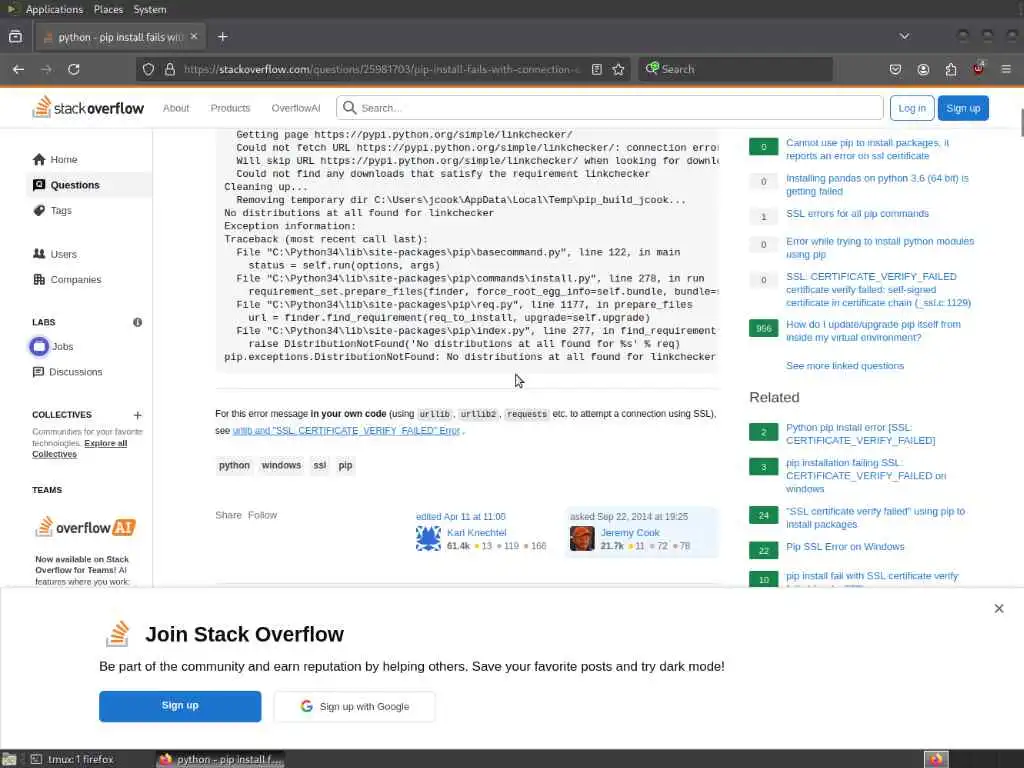Select the python tag
1024x768 pixels.
[234, 465]
